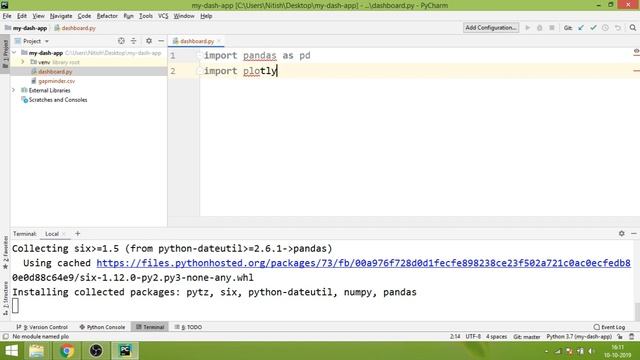
Task: Click the Git commit checkmark icon
Action: coord(593,28)
